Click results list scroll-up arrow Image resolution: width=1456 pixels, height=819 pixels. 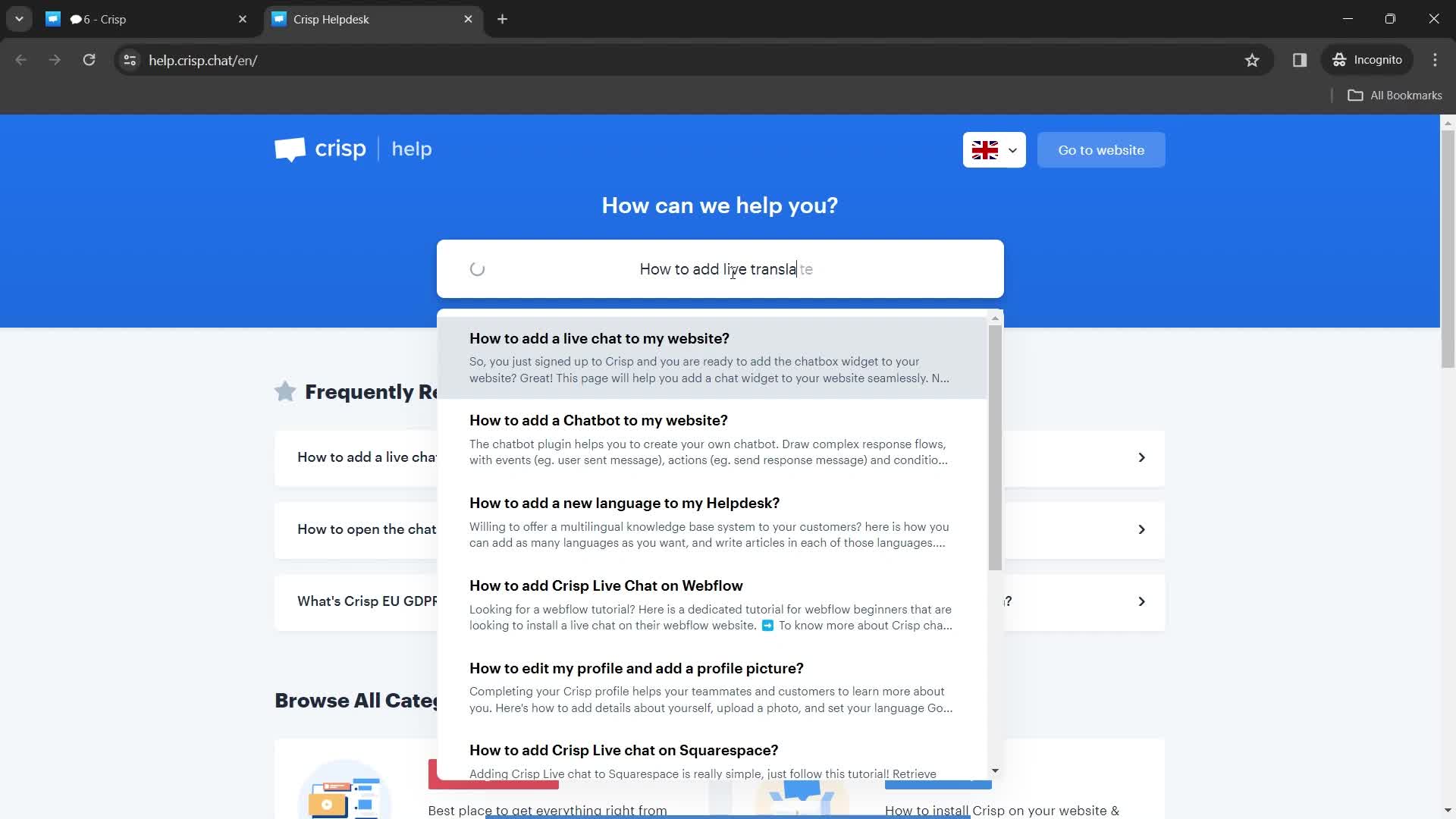[x=995, y=318]
